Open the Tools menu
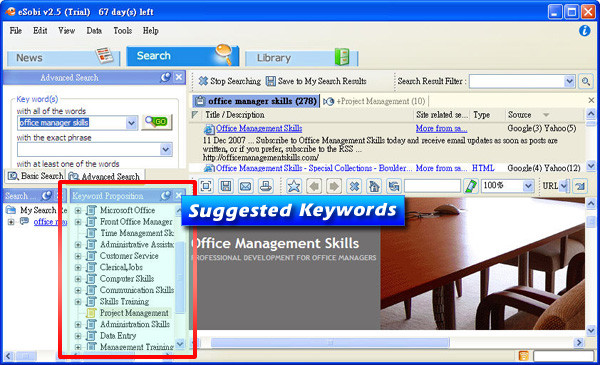 (123, 31)
